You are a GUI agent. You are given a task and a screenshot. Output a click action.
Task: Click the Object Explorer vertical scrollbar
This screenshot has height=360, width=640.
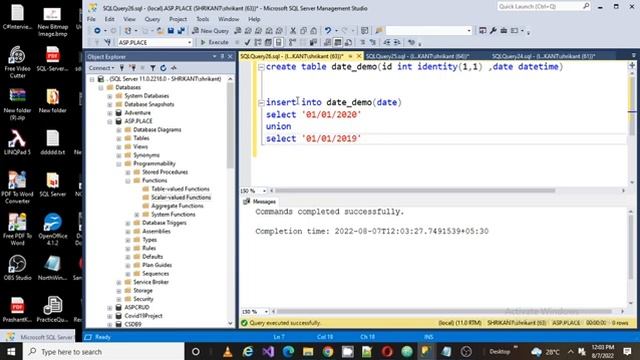pos(230,127)
